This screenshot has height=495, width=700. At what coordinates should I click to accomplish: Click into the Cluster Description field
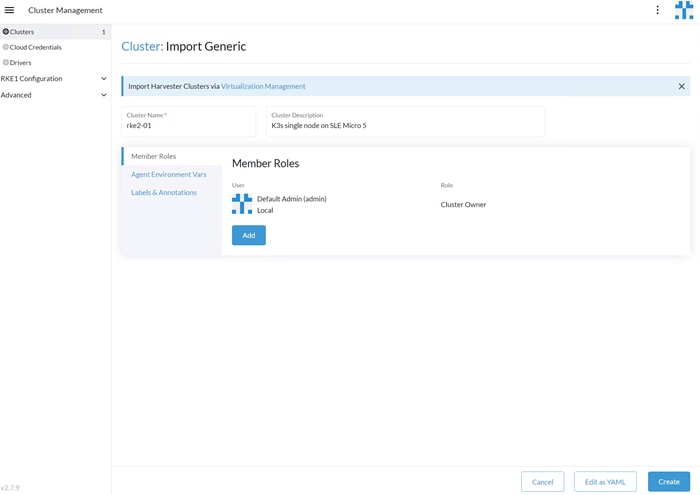405,121
